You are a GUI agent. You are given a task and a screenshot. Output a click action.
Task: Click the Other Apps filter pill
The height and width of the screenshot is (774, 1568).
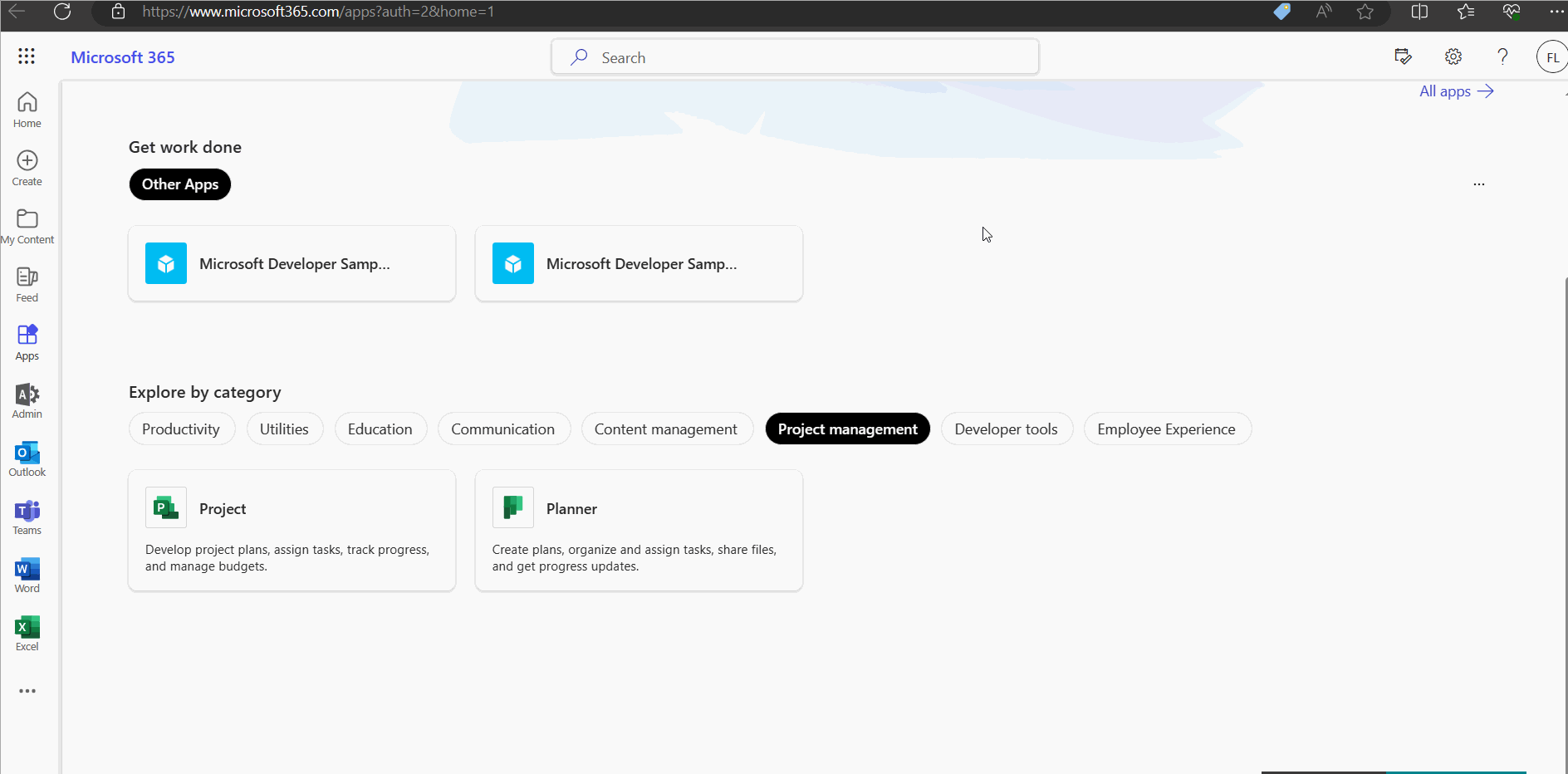point(180,184)
